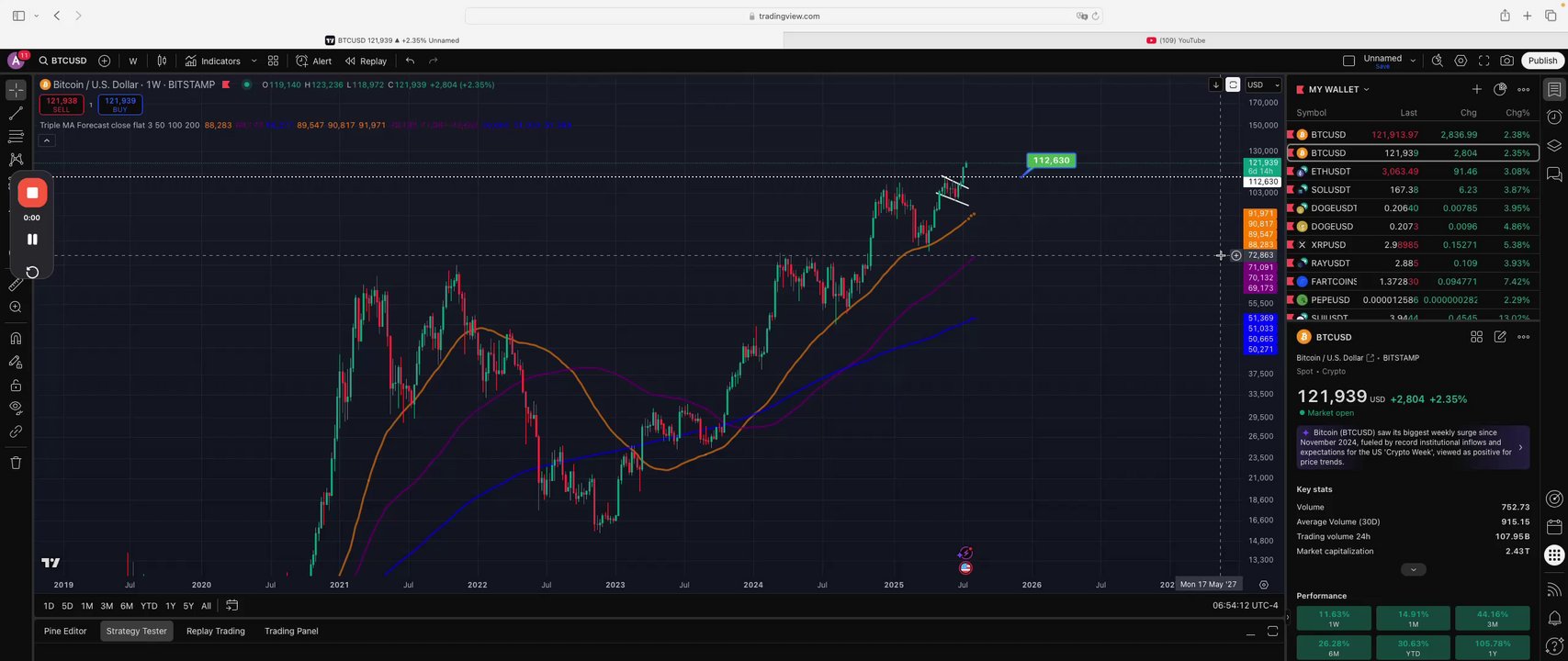The image size is (1568, 661).
Task: Open the Pine Editor tab
Action: (x=65, y=632)
